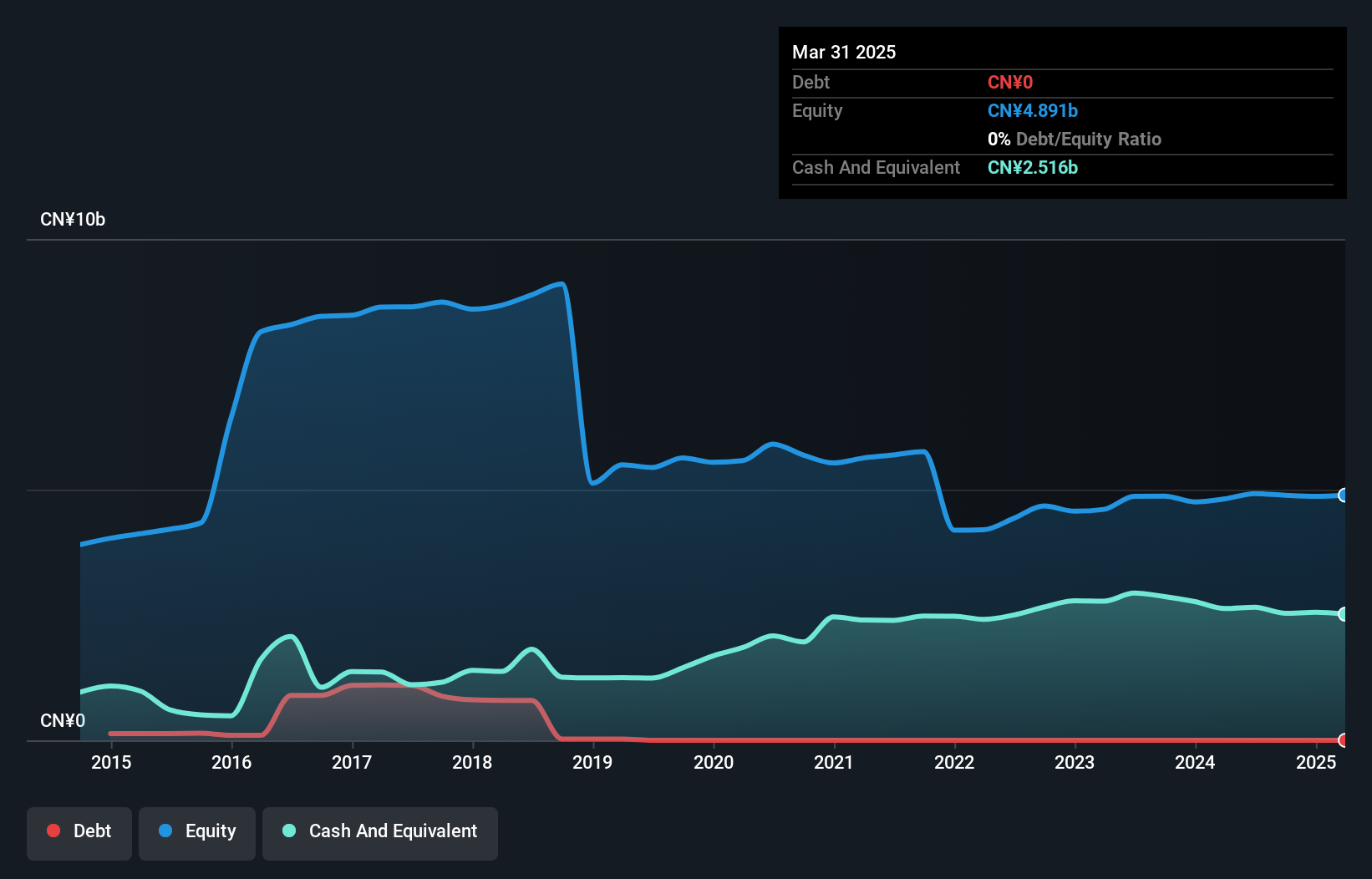
Task: Click the 2017 x-axis label
Action: pos(352,762)
